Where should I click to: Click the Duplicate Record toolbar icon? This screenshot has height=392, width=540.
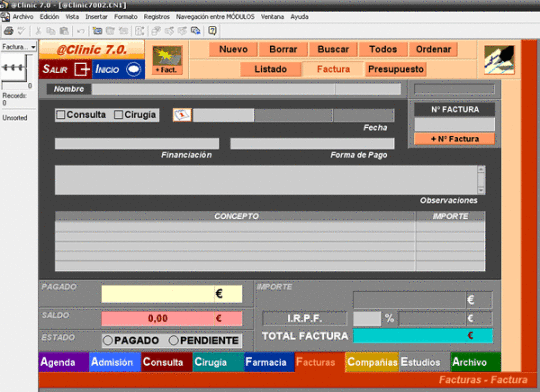pyautogui.click(x=110, y=31)
